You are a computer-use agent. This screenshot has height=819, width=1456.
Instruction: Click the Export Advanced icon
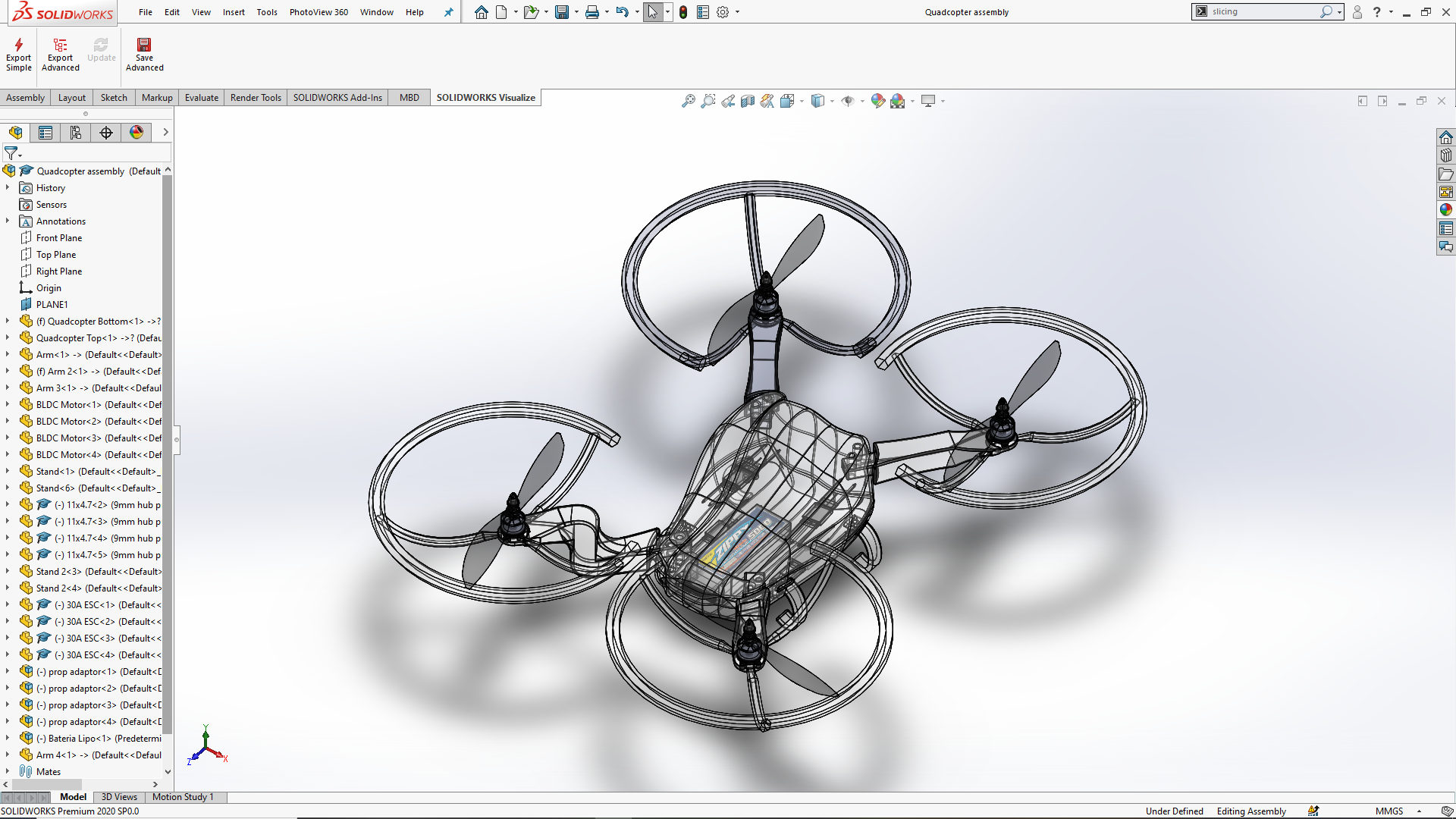click(61, 55)
